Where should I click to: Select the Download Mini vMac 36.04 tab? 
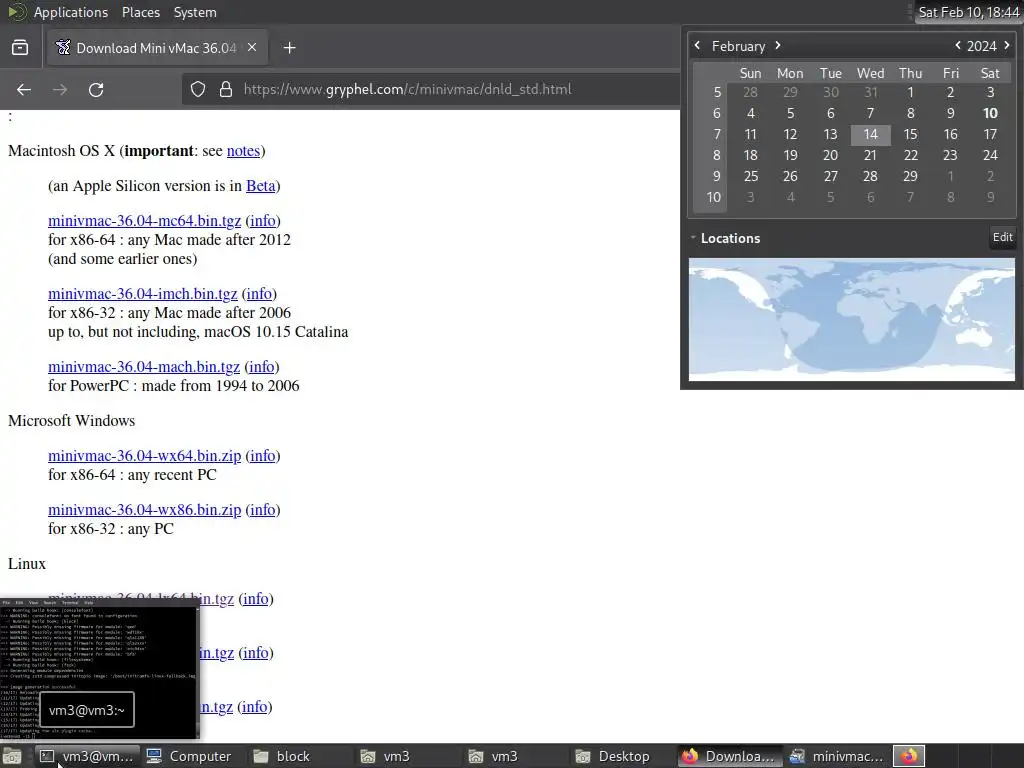coord(157,48)
